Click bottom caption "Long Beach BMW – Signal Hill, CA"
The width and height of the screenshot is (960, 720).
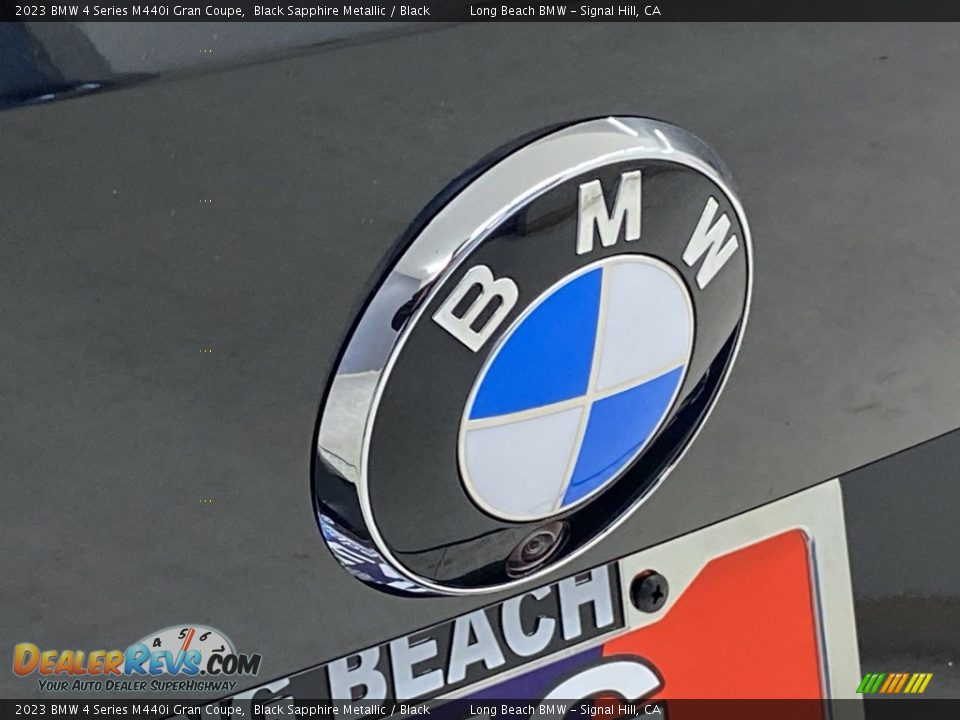565,710
